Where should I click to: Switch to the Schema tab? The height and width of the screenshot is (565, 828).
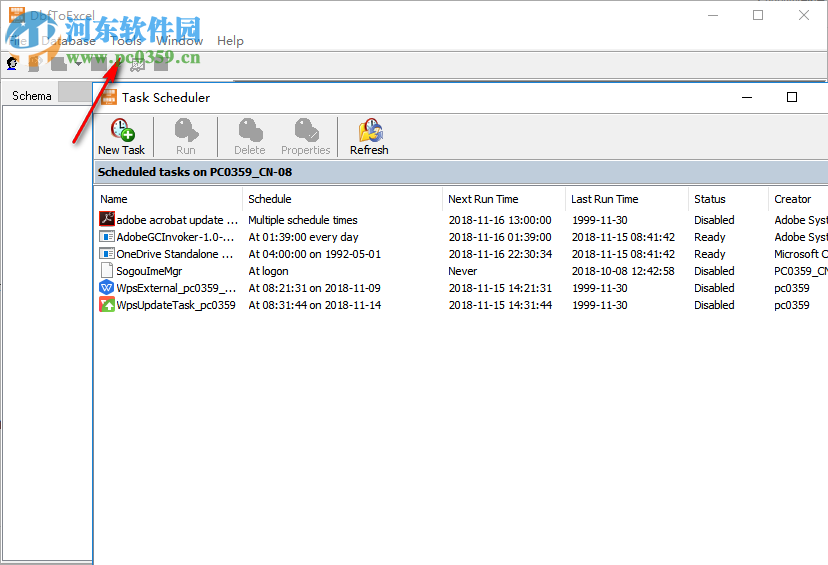tap(32, 96)
